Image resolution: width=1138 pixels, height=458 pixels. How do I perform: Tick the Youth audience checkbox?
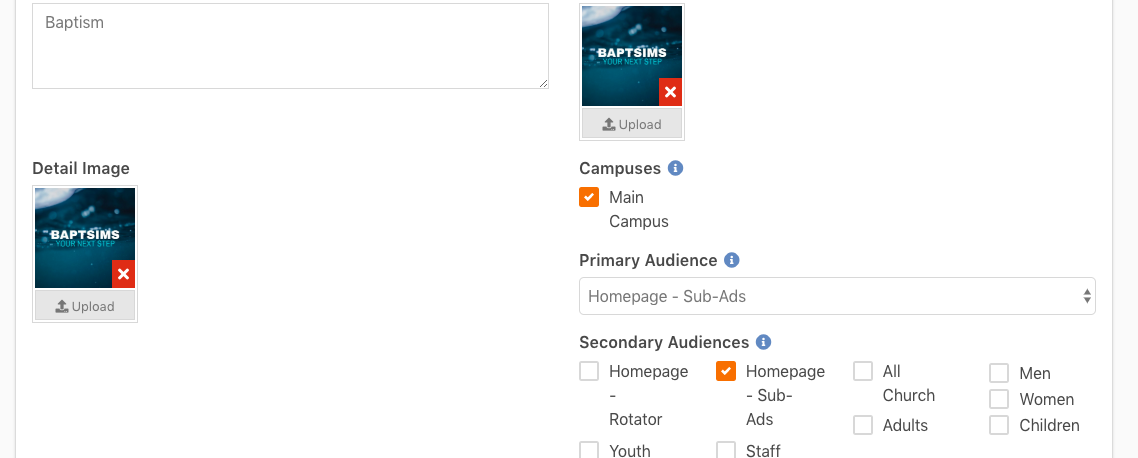tap(589, 450)
